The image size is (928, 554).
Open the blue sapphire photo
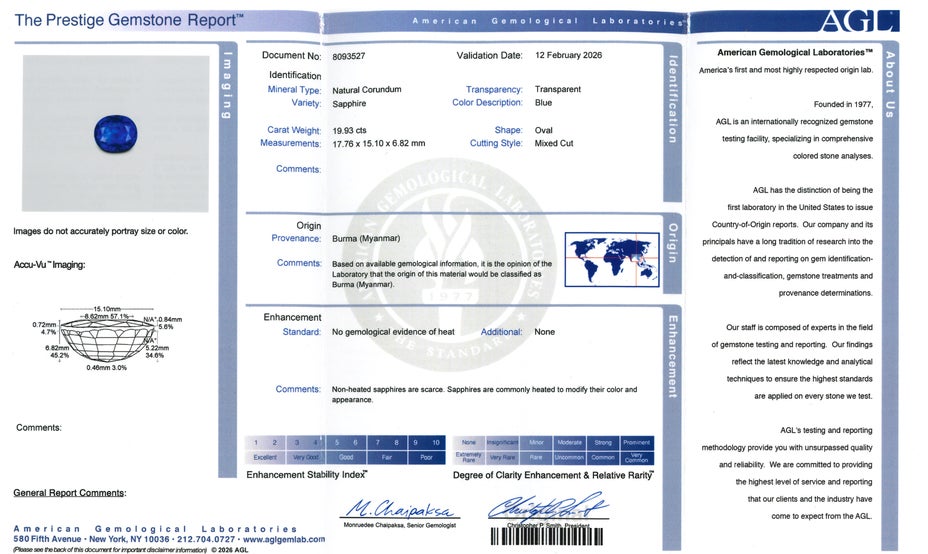coord(115,134)
